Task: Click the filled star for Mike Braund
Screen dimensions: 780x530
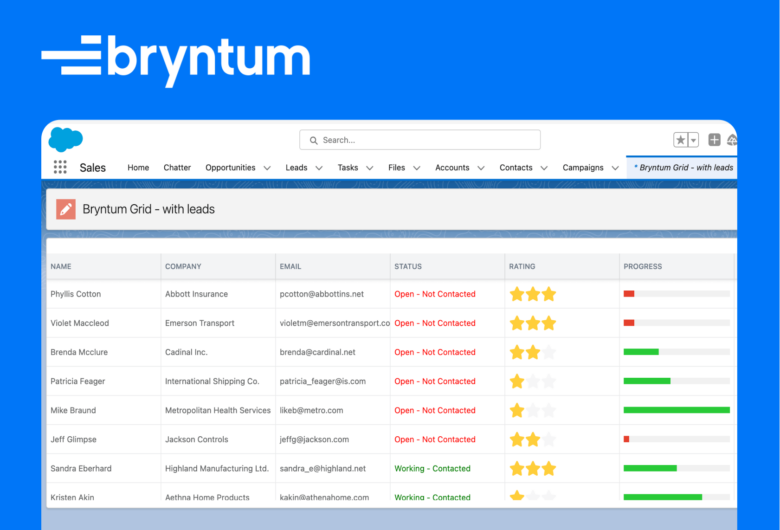Action: tap(517, 411)
